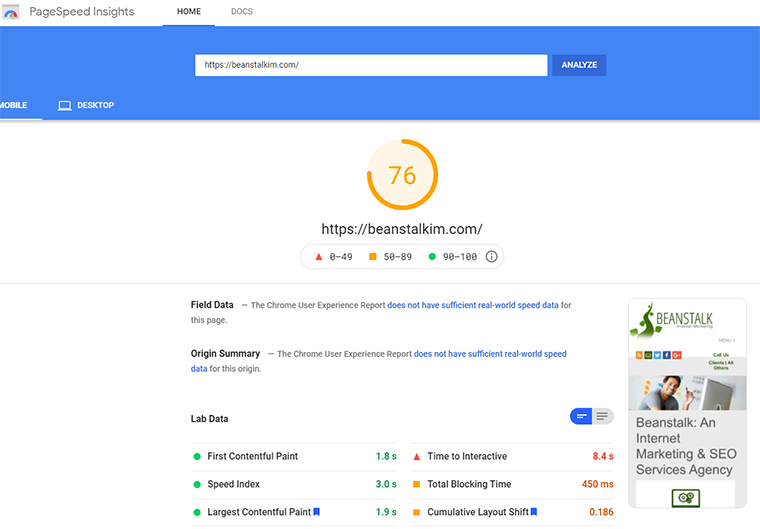
Task: Click the Time to Interactive label
Action: point(467,456)
